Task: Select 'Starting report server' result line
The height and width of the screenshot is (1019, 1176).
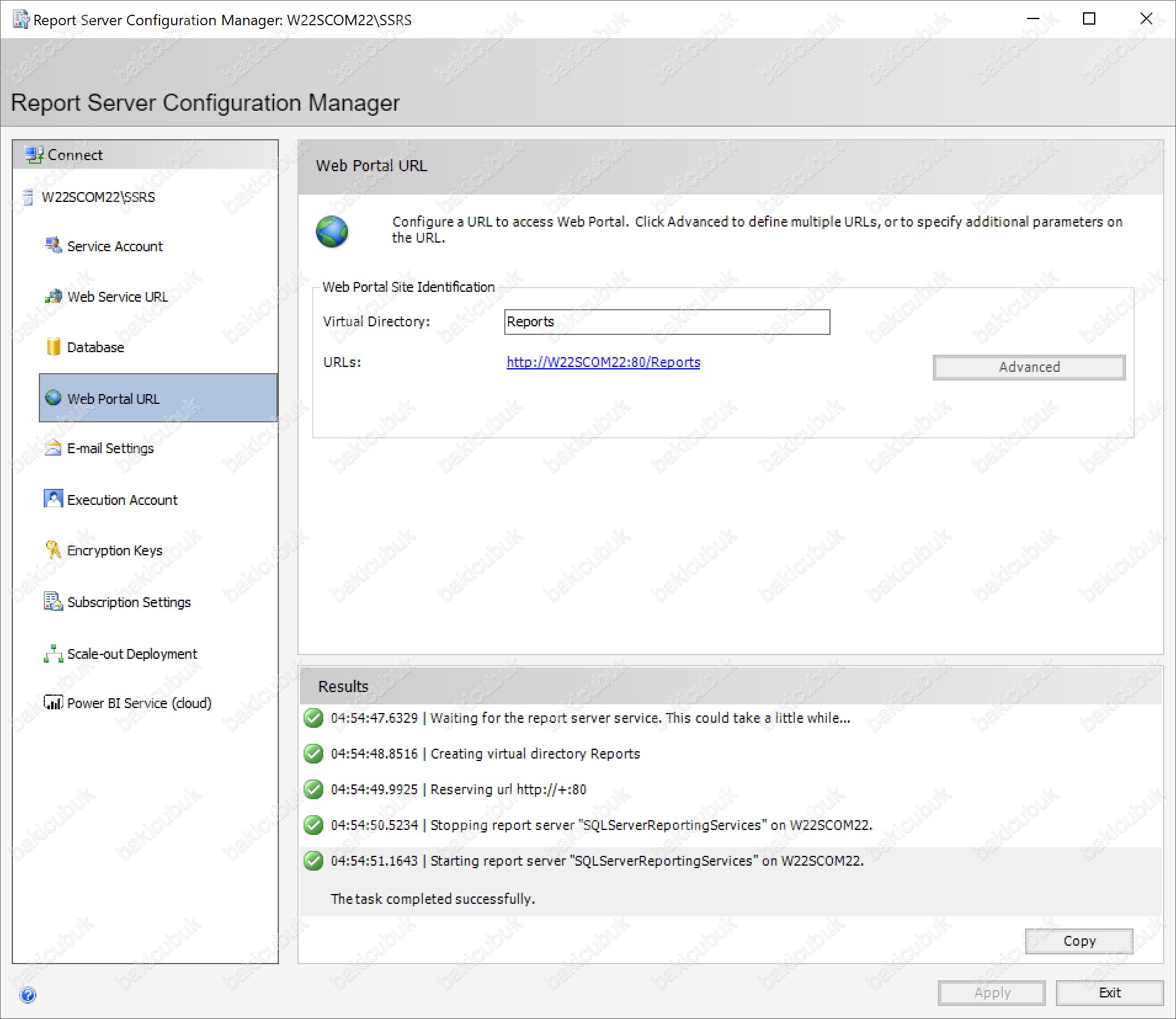Action: click(x=597, y=861)
